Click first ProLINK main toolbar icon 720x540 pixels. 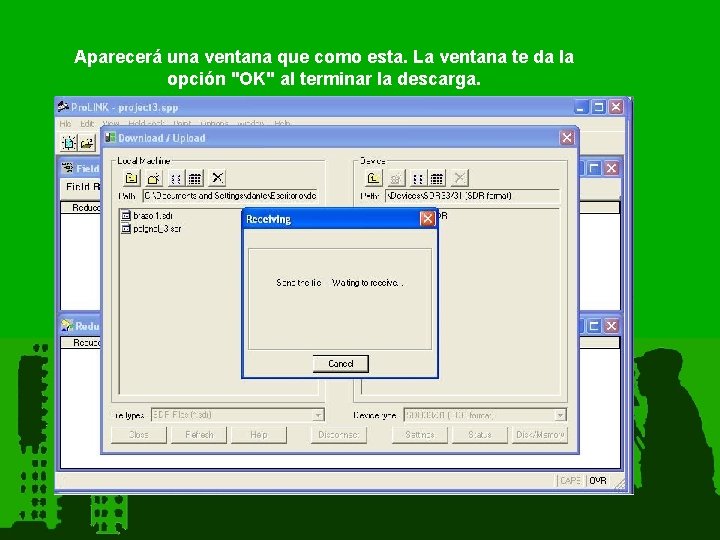(69, 143)
